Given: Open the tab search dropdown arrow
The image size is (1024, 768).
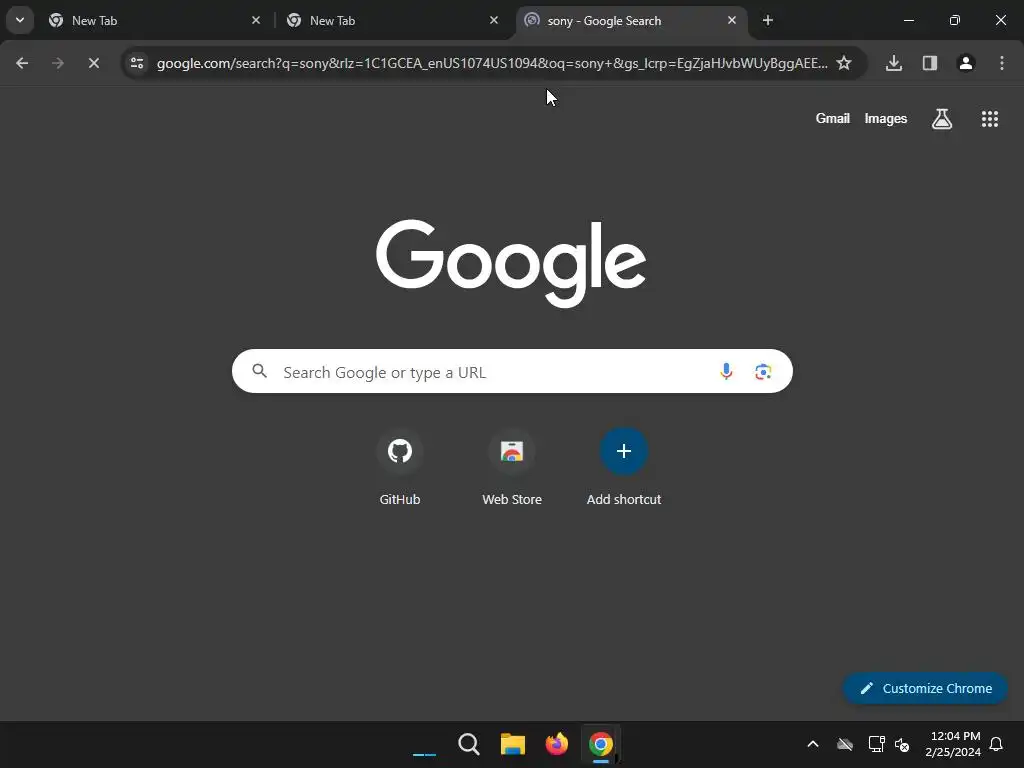Looking at the screenshot, I should tap(20, 20).
